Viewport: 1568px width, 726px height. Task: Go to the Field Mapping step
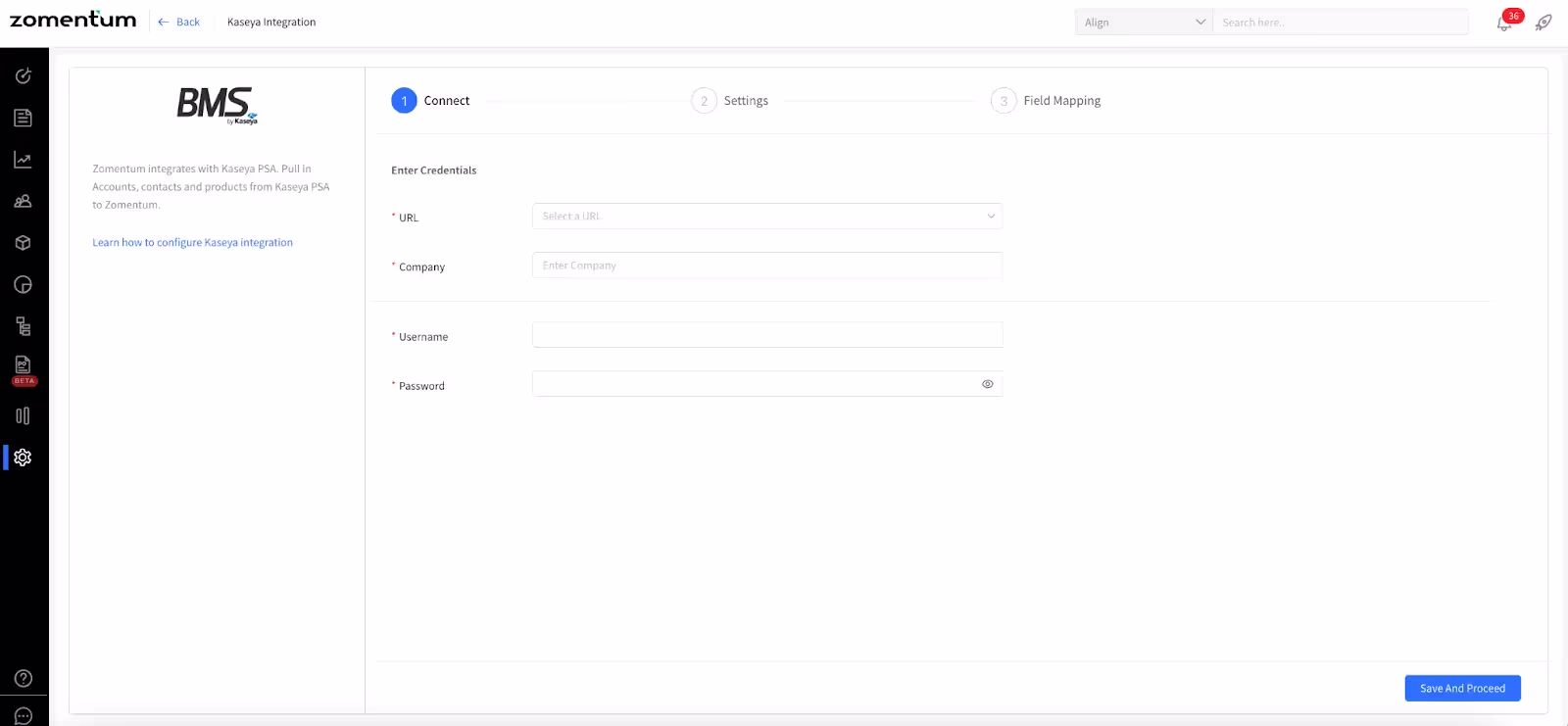(x=1046, y=101)
